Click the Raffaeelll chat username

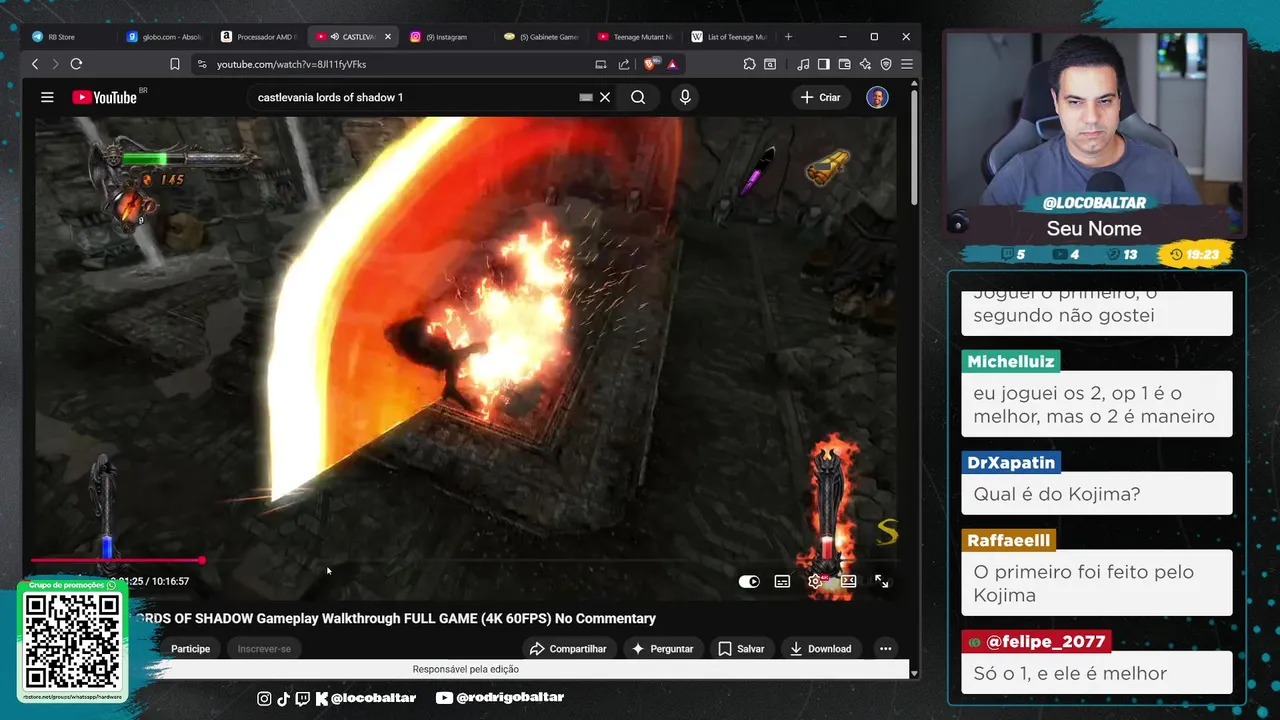pyautogui.click(x=1008, y=540)
